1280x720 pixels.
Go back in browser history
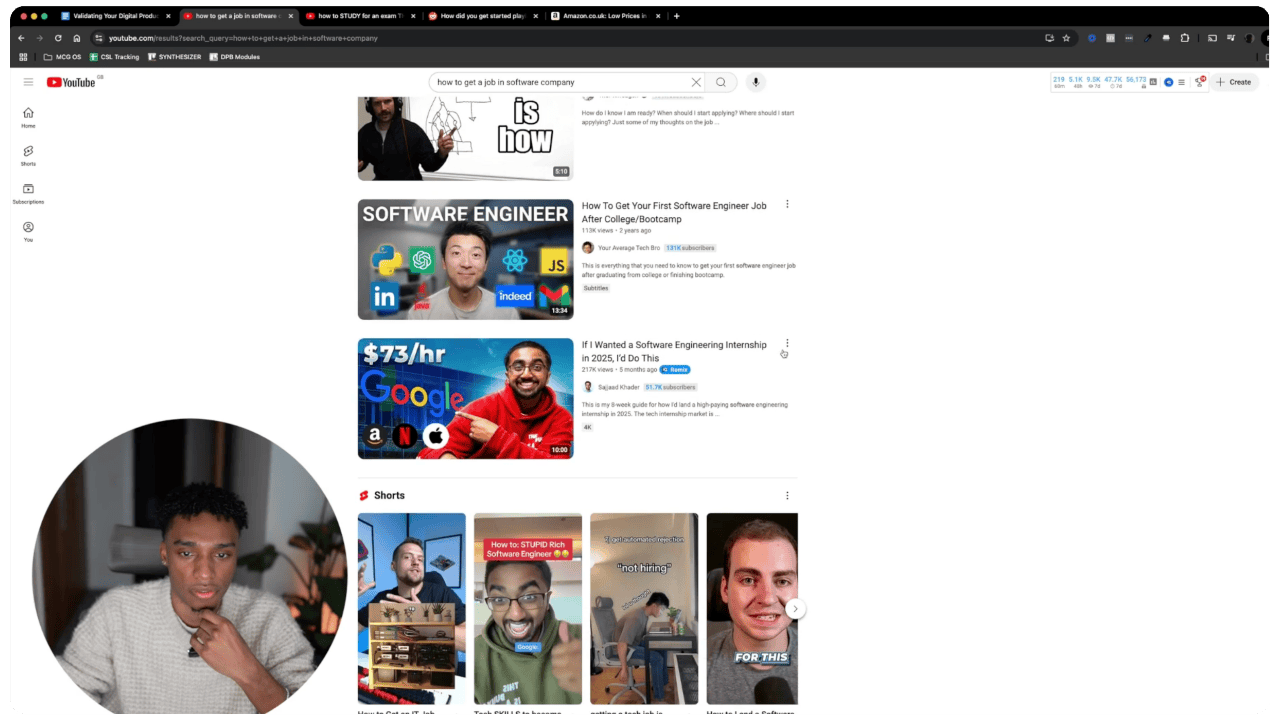pos(21,38)
